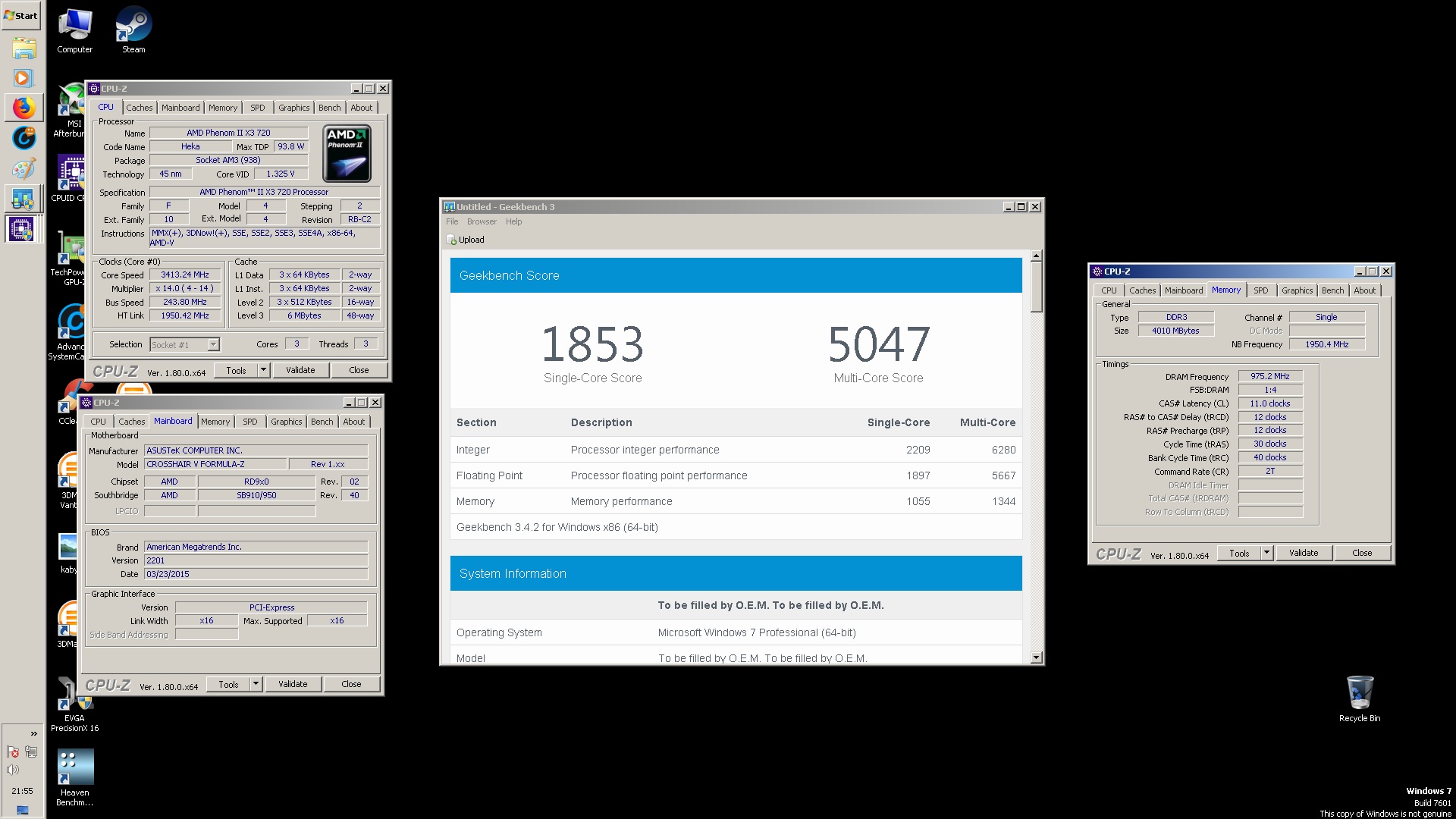Show hidden tray icons chevron
1456x819 pixels.
pyautogui.click(x=33, y=733)
